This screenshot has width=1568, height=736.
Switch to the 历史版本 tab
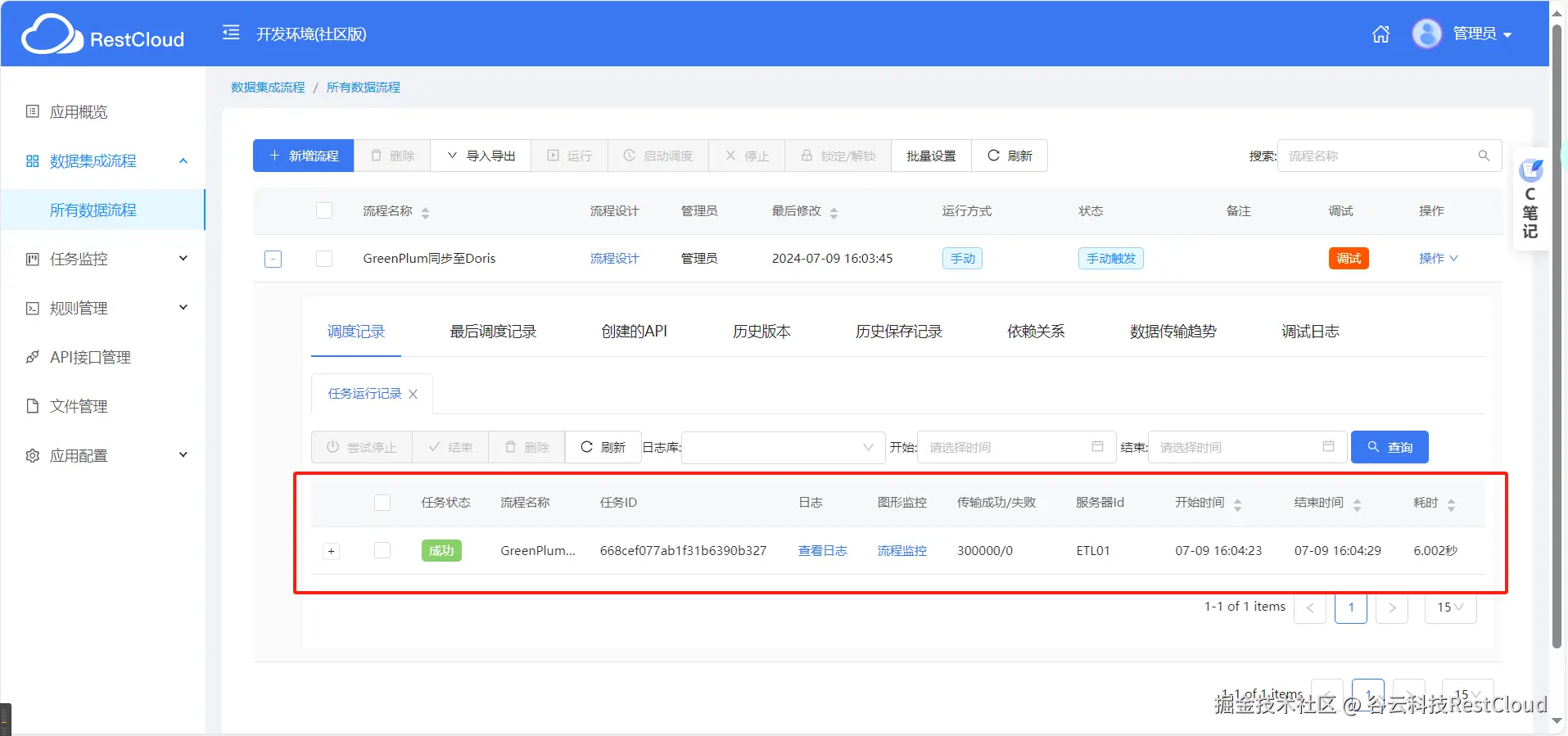coord(761,332)
